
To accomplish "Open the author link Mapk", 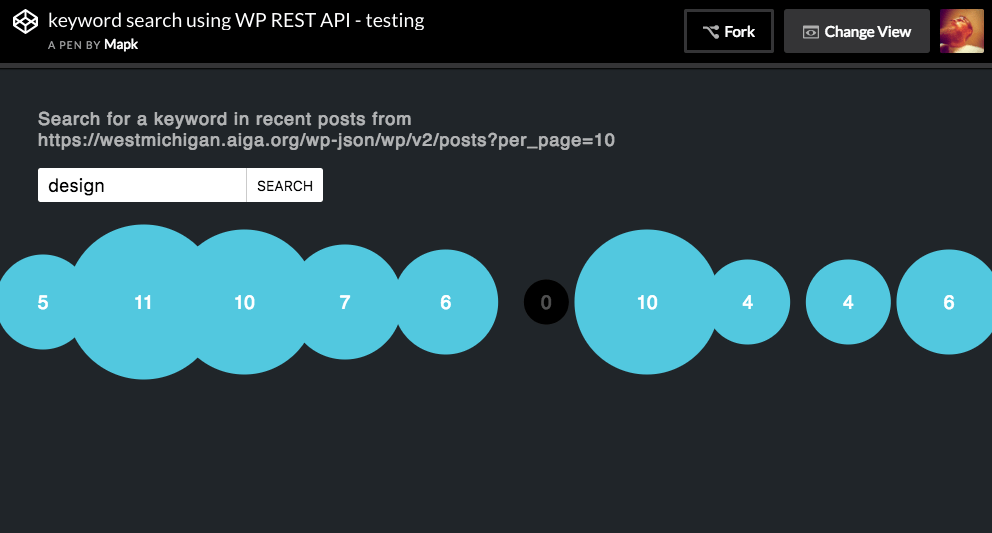I will tap(119, 45).
